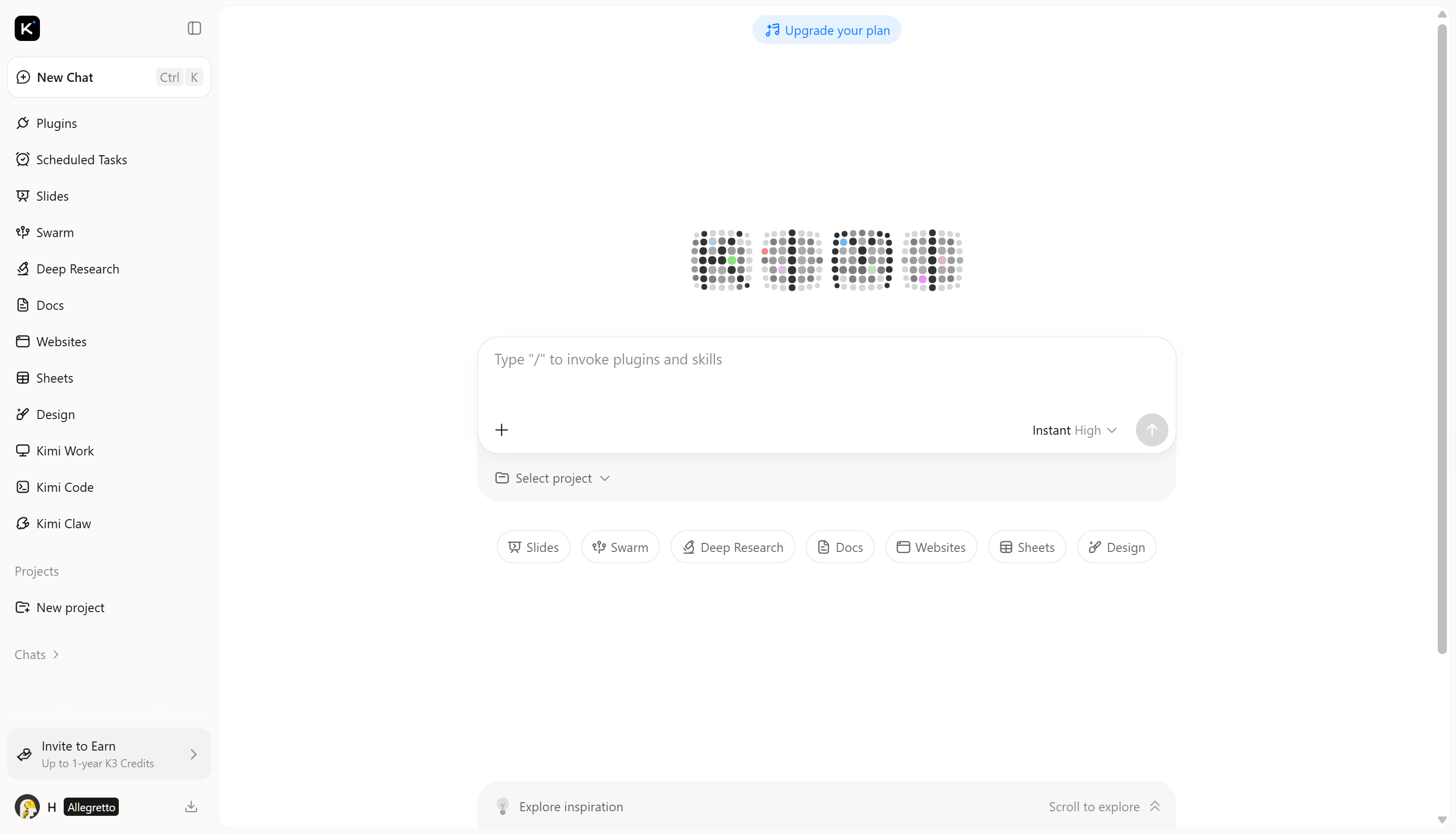Open the Instant High model dropdown
1456x834 pixels.
pos(1074,430)
